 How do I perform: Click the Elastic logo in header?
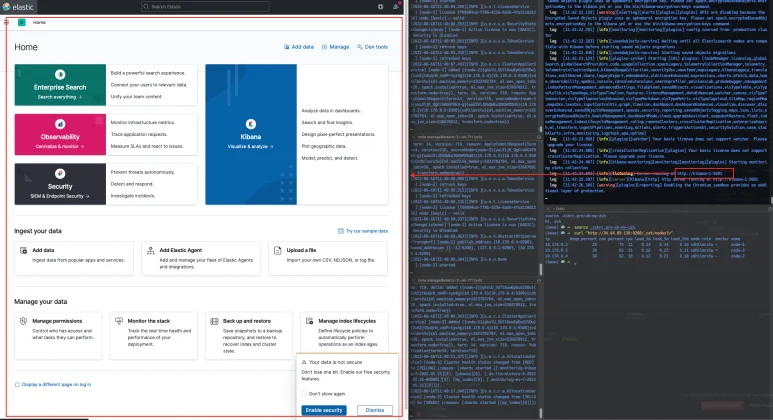coord(20,6)
